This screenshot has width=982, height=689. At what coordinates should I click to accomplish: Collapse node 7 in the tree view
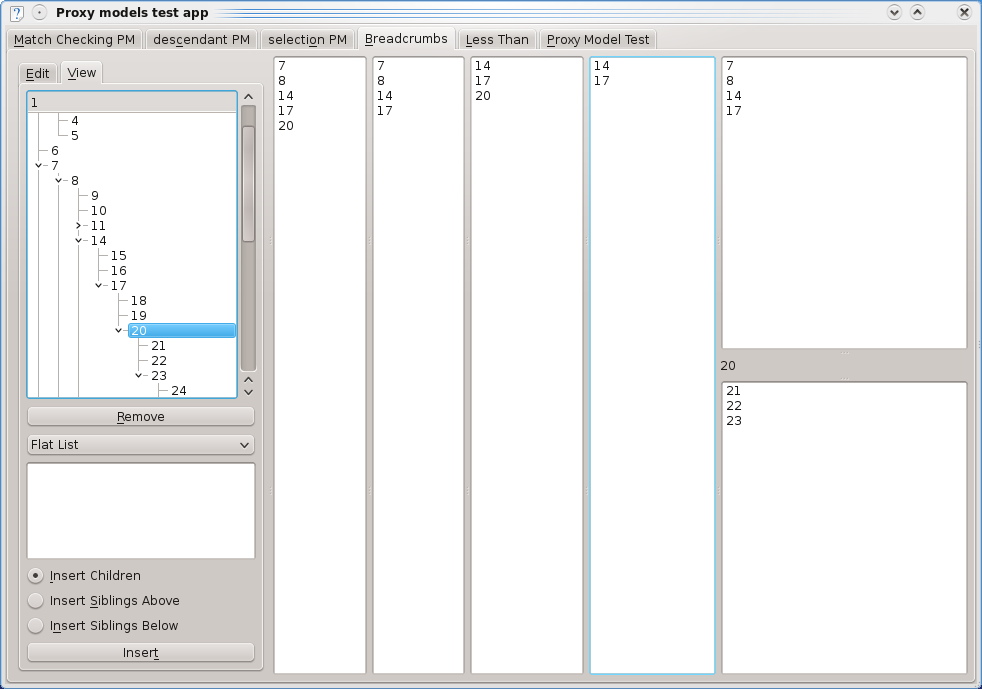38,166
